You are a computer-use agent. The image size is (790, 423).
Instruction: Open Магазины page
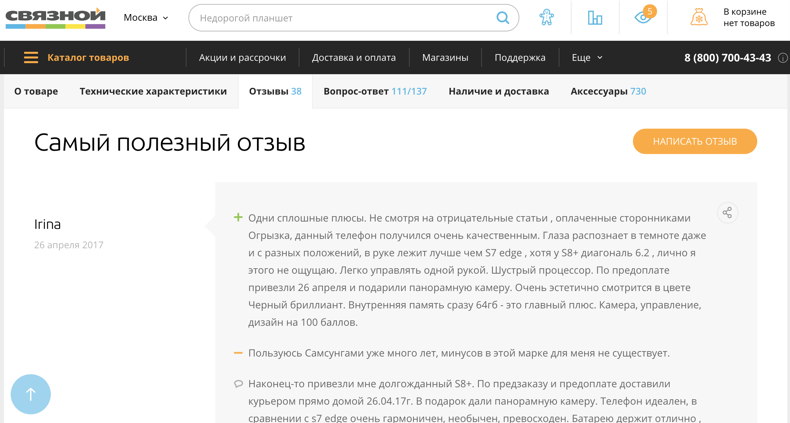pyautogui.click(x=445, y=57)
